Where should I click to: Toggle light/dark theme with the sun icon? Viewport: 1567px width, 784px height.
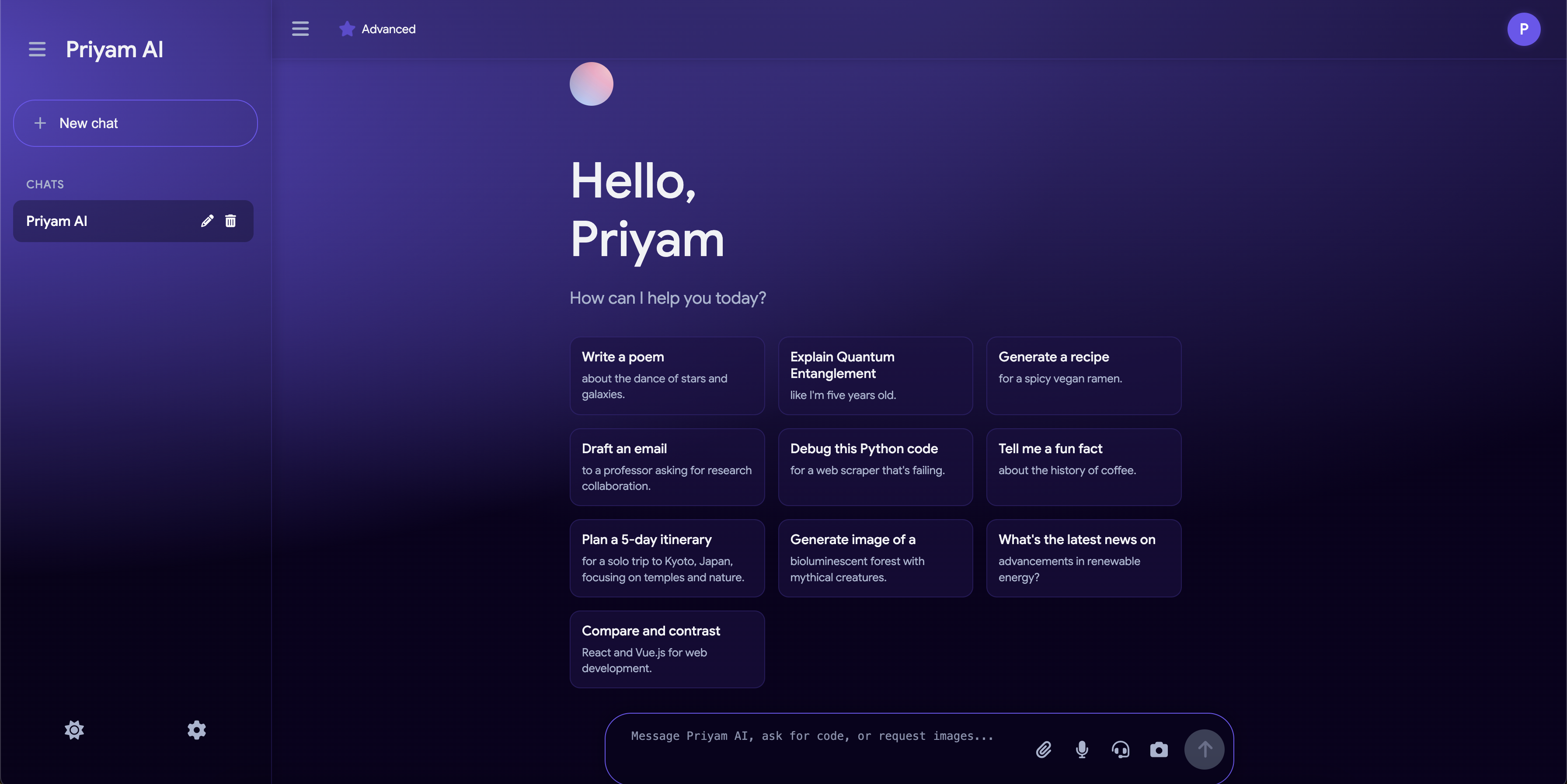click(74, 730)
